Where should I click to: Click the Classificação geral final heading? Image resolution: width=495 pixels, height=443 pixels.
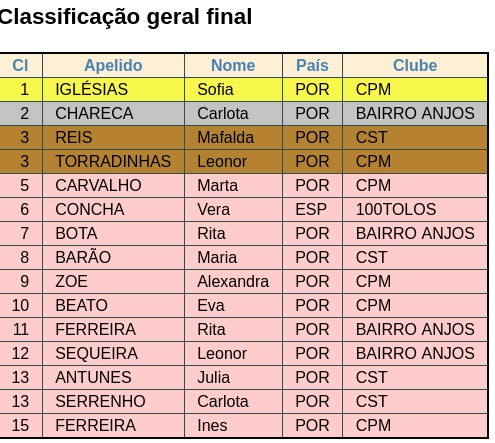(x=125, y=17)
